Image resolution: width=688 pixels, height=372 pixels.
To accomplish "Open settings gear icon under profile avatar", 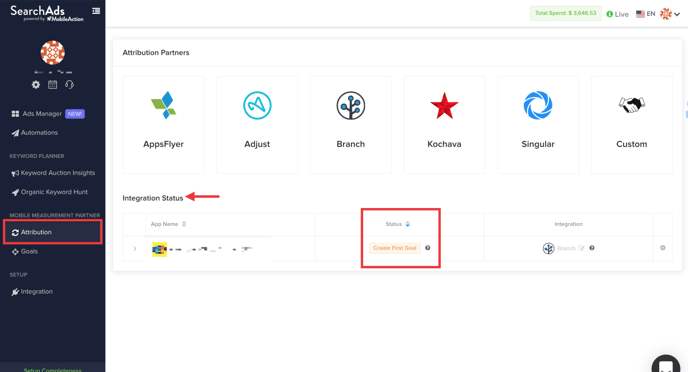I will click(36, 85).
